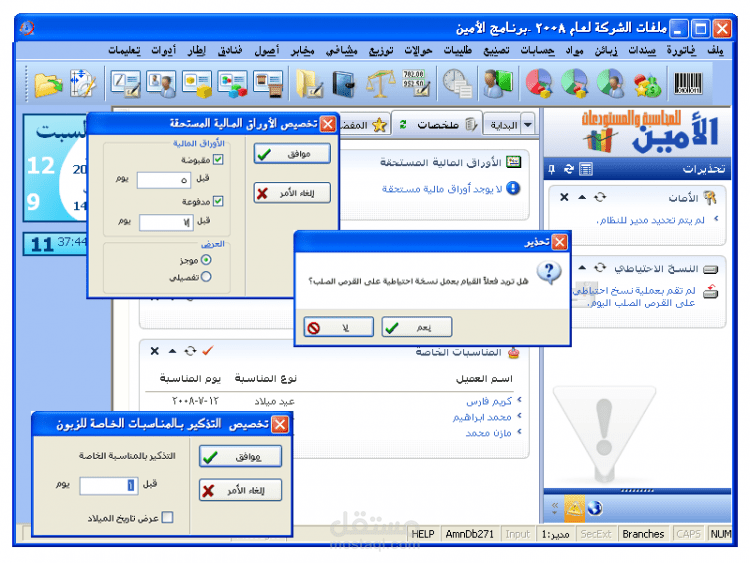Click the AmnDb271 status bar entry

point(469,534)
